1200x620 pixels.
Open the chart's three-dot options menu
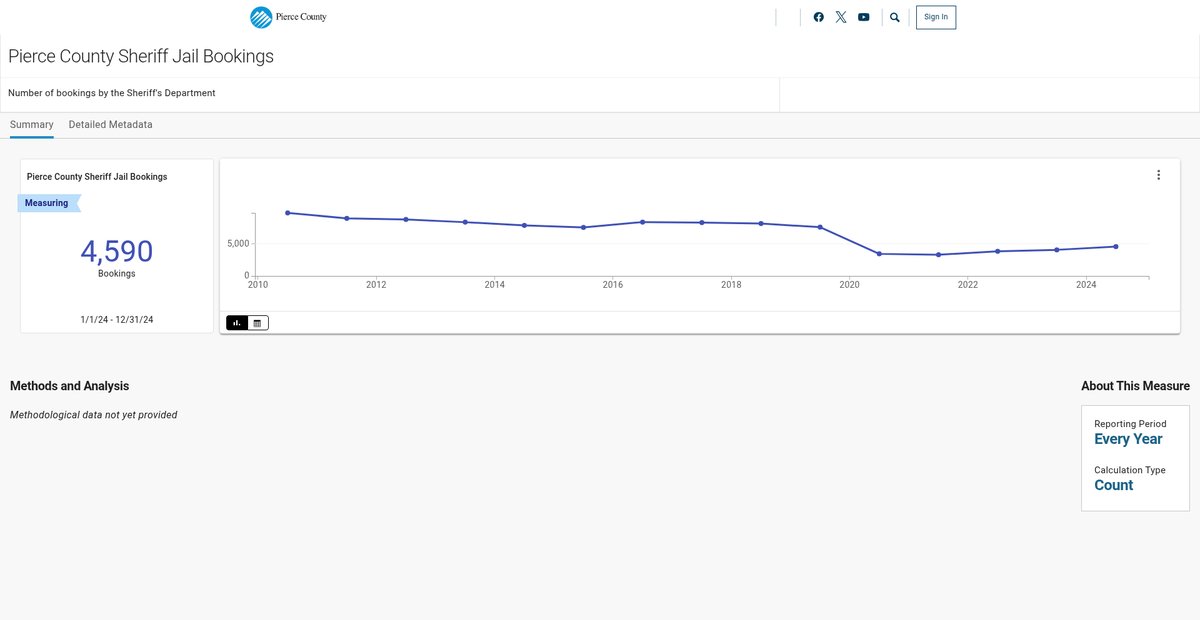(1158, 175)
